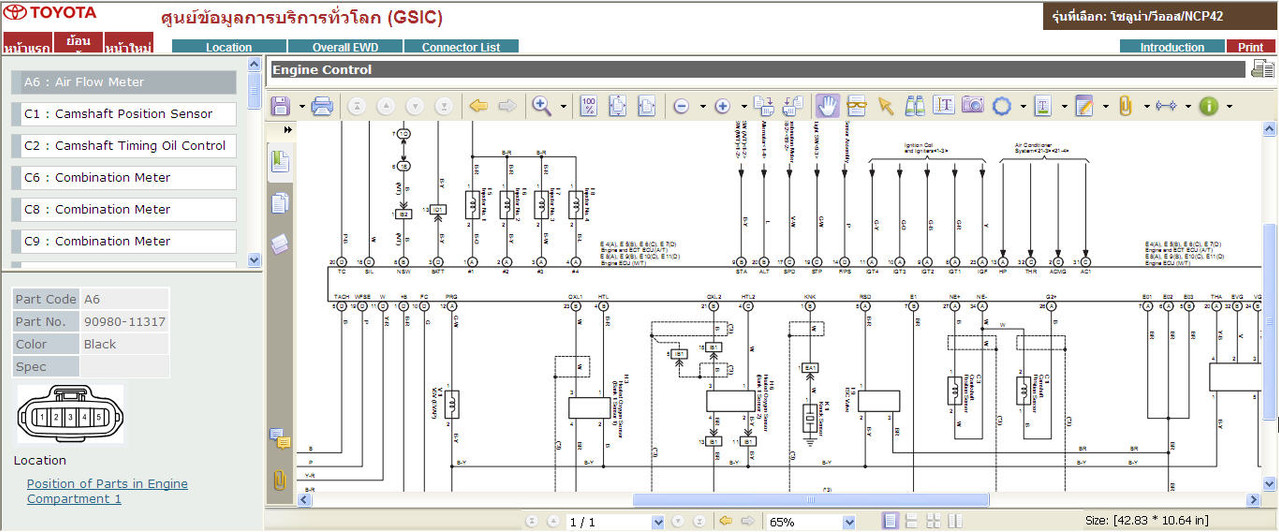Click the document icon beside Engine Control
1279x532 pixels.
(x=1261, y=69)
